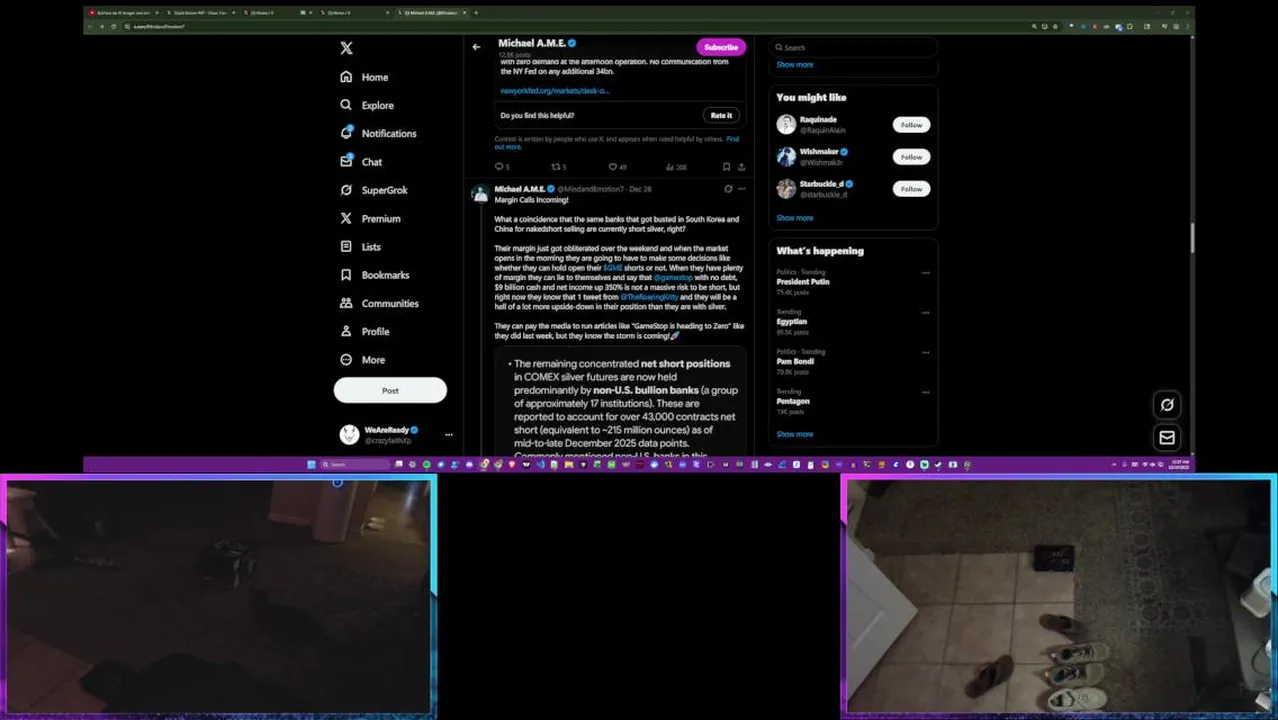Screen dimensions: 1278x720
Task: Open more options on Margin Calls post
Action: (741, 189)
